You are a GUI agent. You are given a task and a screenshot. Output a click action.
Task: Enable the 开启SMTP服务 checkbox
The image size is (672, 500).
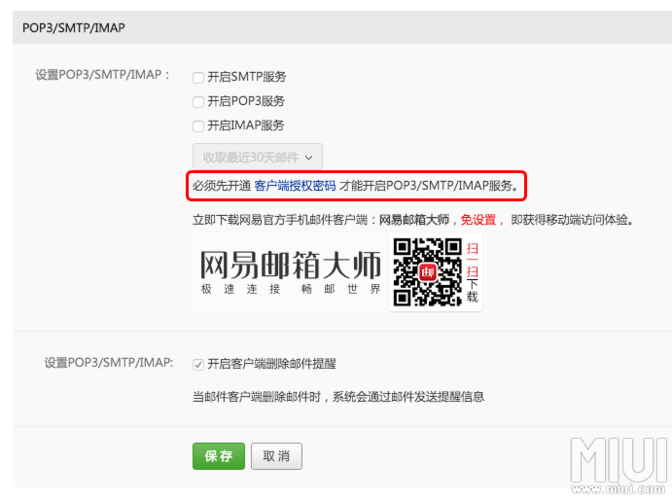coord(198,77)
